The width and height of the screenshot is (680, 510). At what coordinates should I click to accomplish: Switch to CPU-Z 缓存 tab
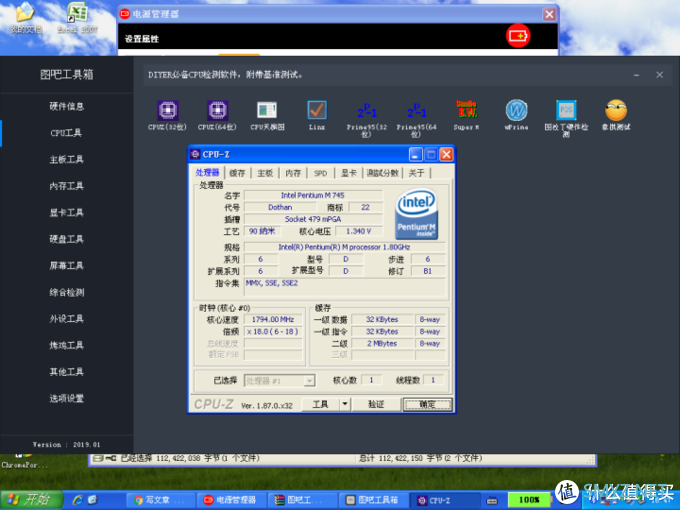tap(237, 173)
